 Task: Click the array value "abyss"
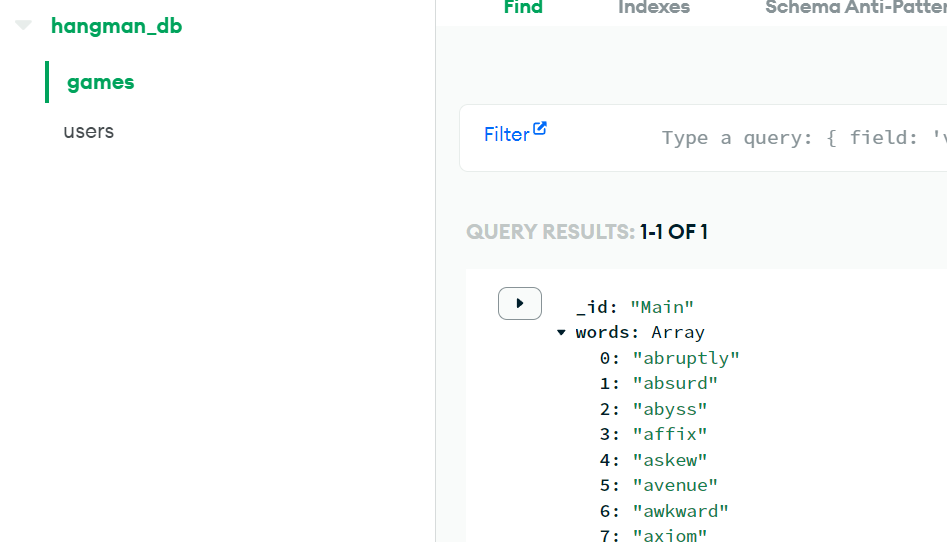click(669, 409)
